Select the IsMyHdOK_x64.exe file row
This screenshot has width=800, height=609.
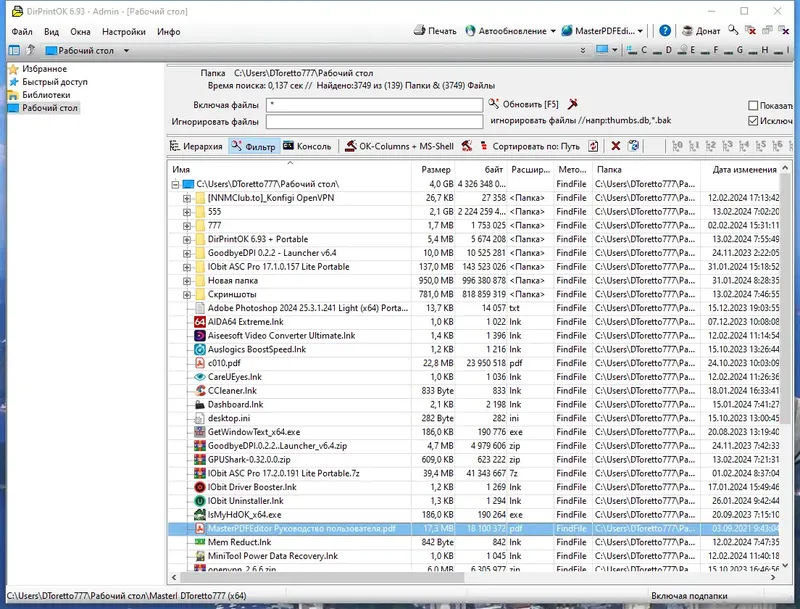[x=474, y=515]
